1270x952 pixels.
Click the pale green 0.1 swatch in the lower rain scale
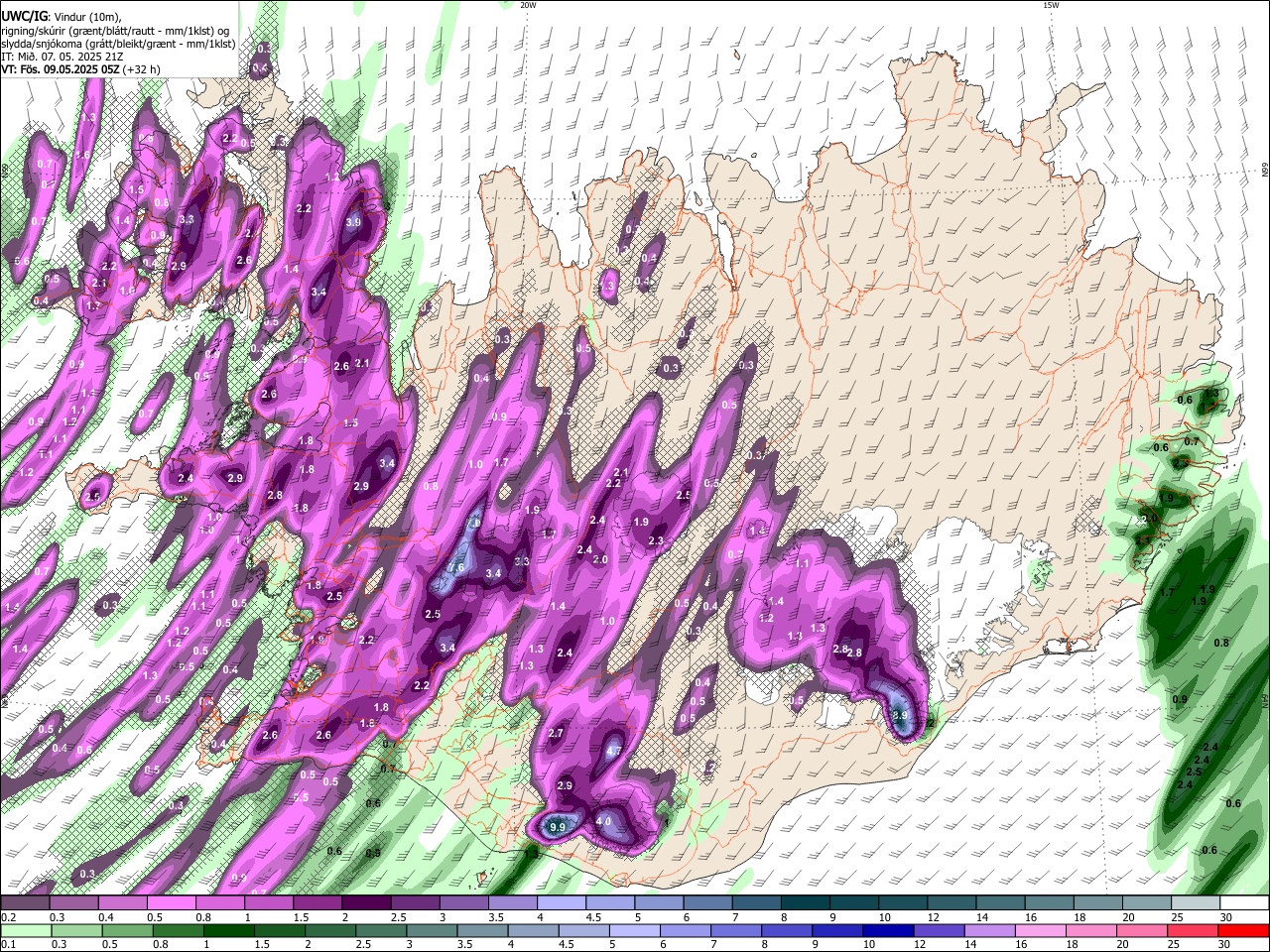[x=27, y=931]
